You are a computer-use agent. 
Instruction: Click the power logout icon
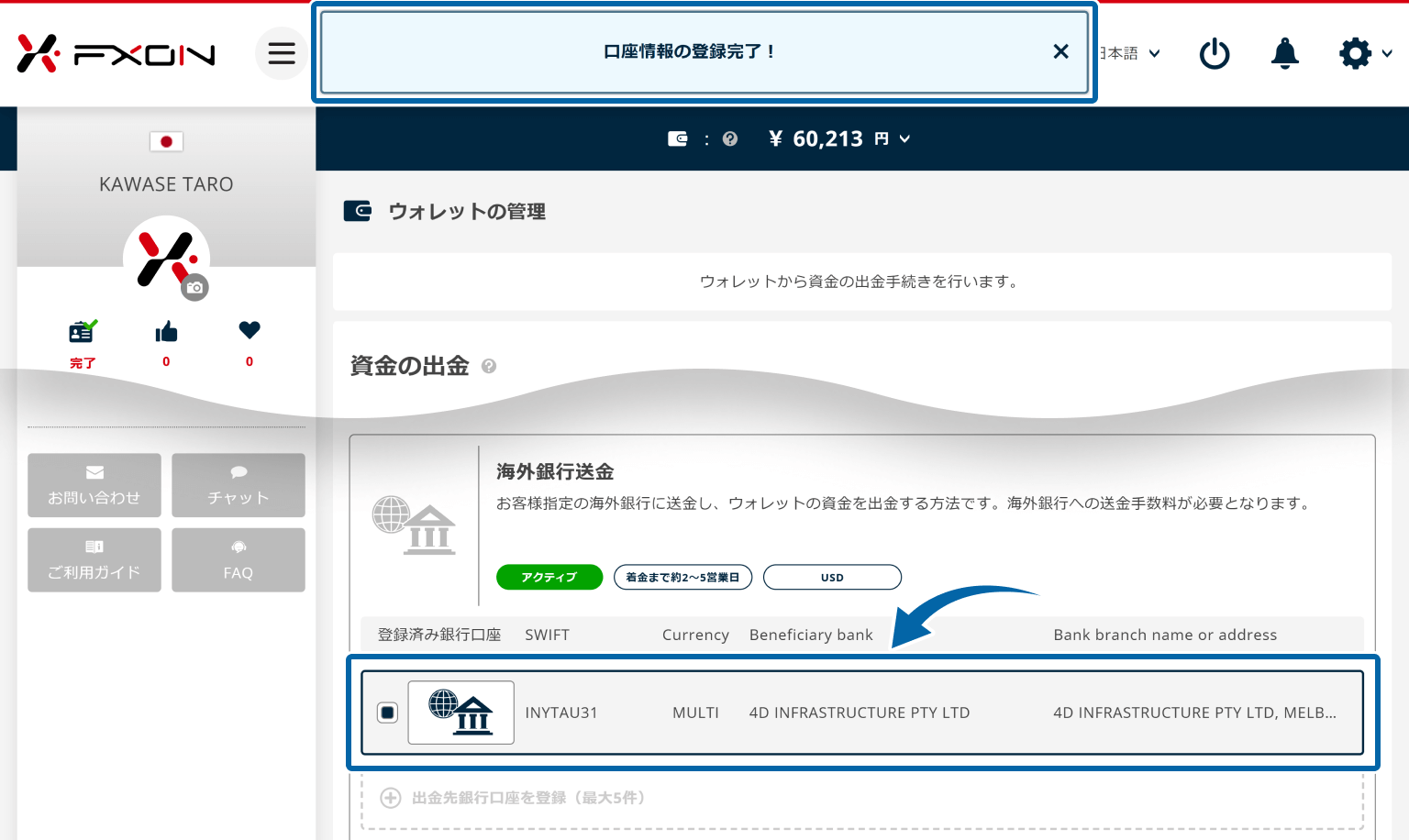1215,53
